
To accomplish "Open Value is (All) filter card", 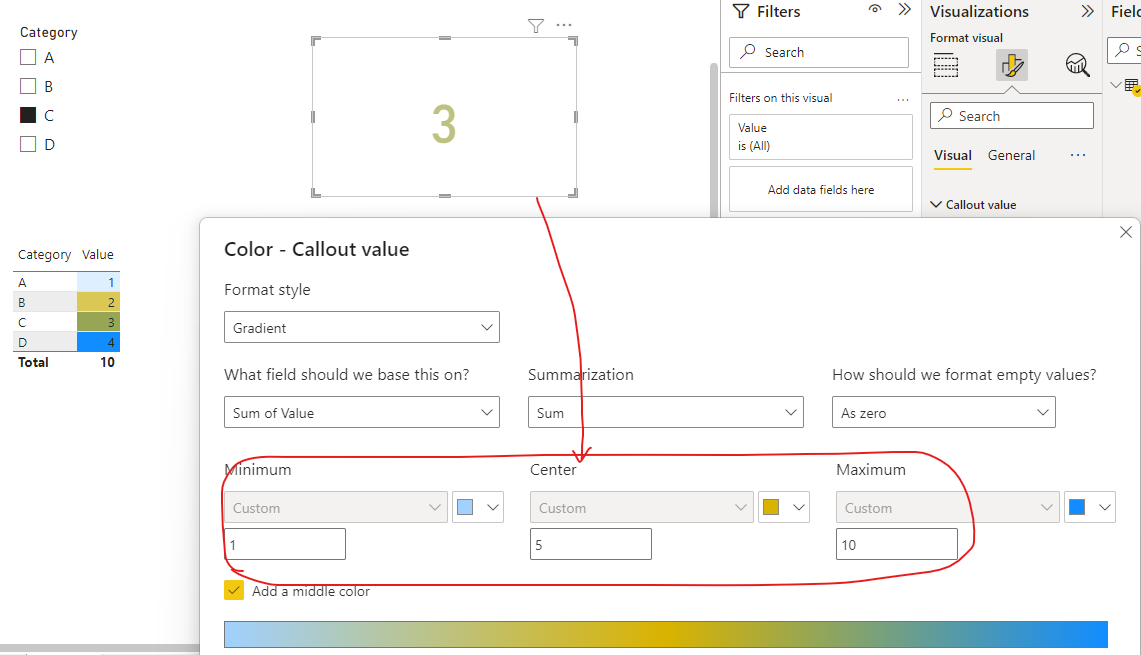I will click(x=821, y=137).
